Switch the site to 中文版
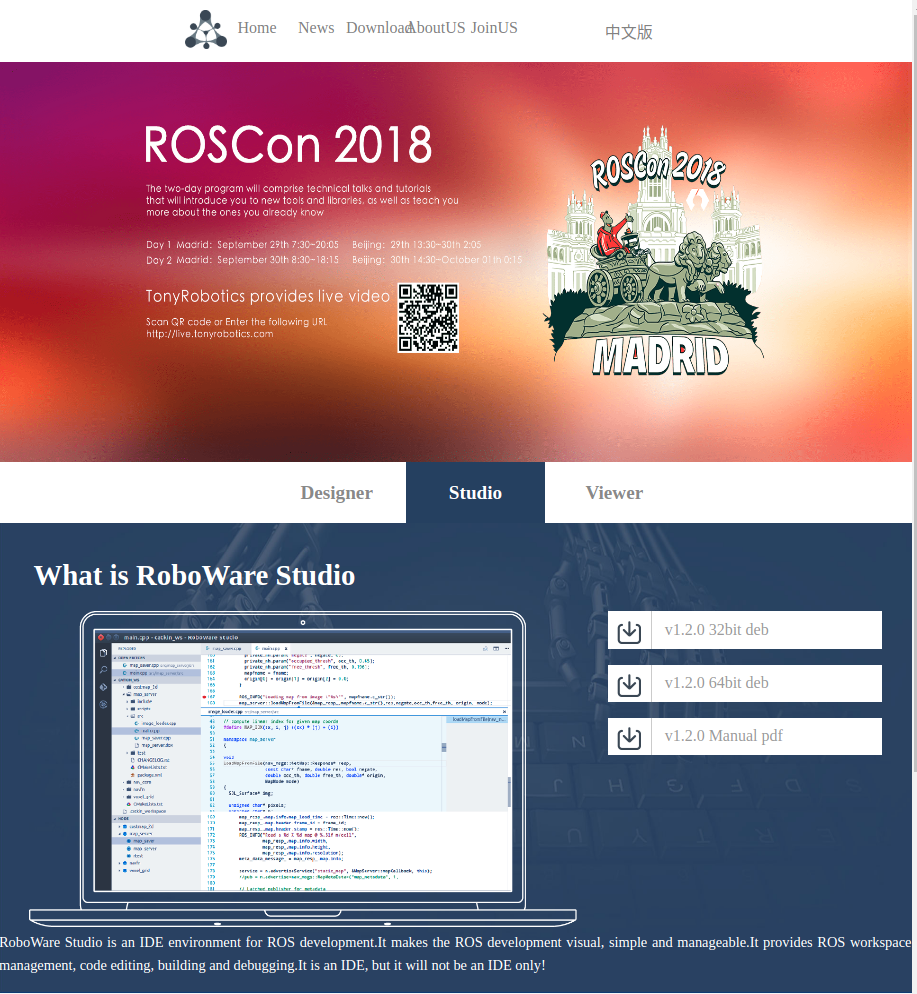Image resolution: width=917 pixels, height=994 pixels. click(629, 32)
